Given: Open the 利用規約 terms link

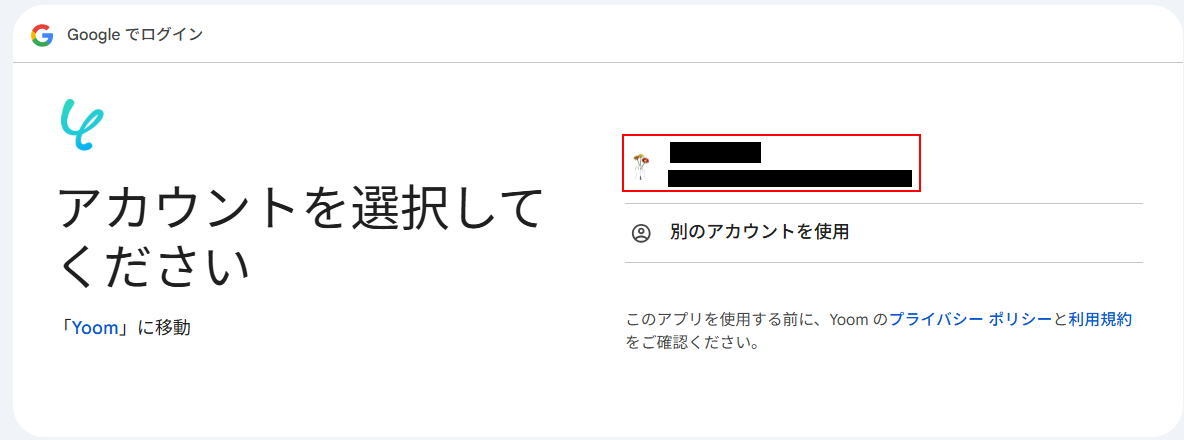Looking at the screenshot, I should click(1100, 319).
